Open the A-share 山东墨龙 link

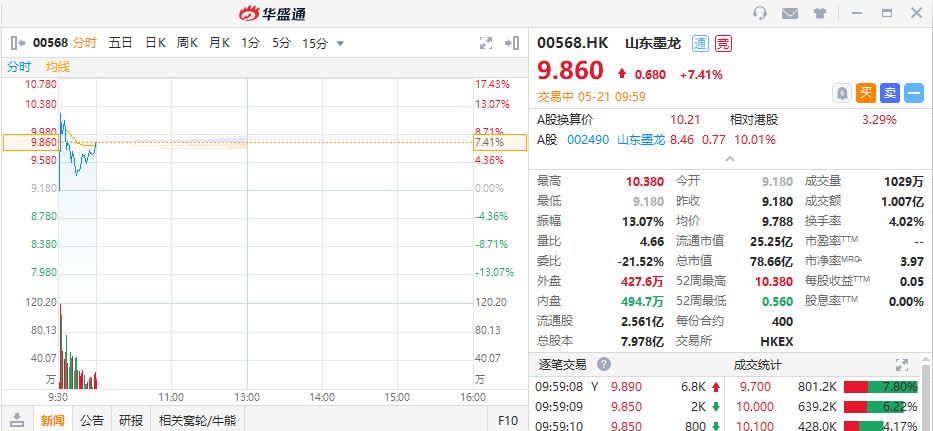tap(641, 140)
